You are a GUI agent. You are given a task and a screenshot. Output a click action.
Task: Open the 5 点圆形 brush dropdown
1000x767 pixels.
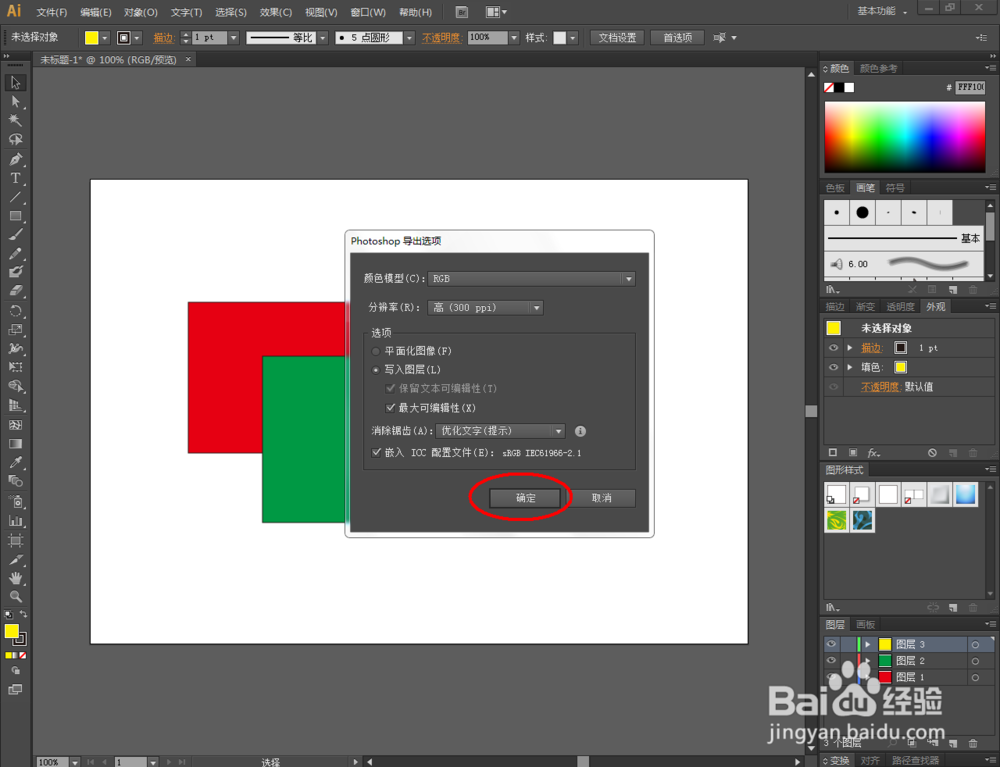pyautogui.click(x=409, y=38)
